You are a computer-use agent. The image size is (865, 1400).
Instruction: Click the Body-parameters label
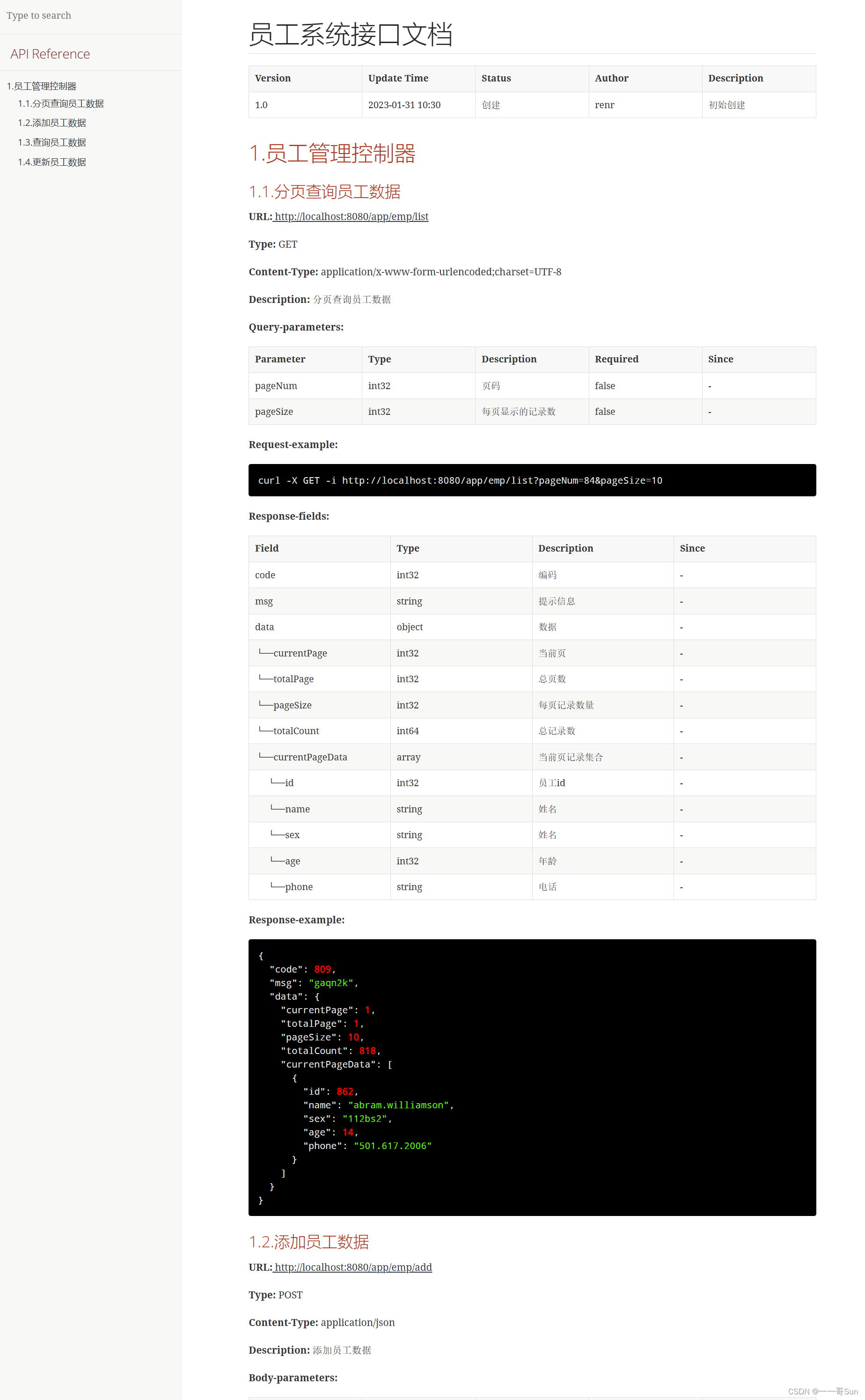click(293, 1378)
